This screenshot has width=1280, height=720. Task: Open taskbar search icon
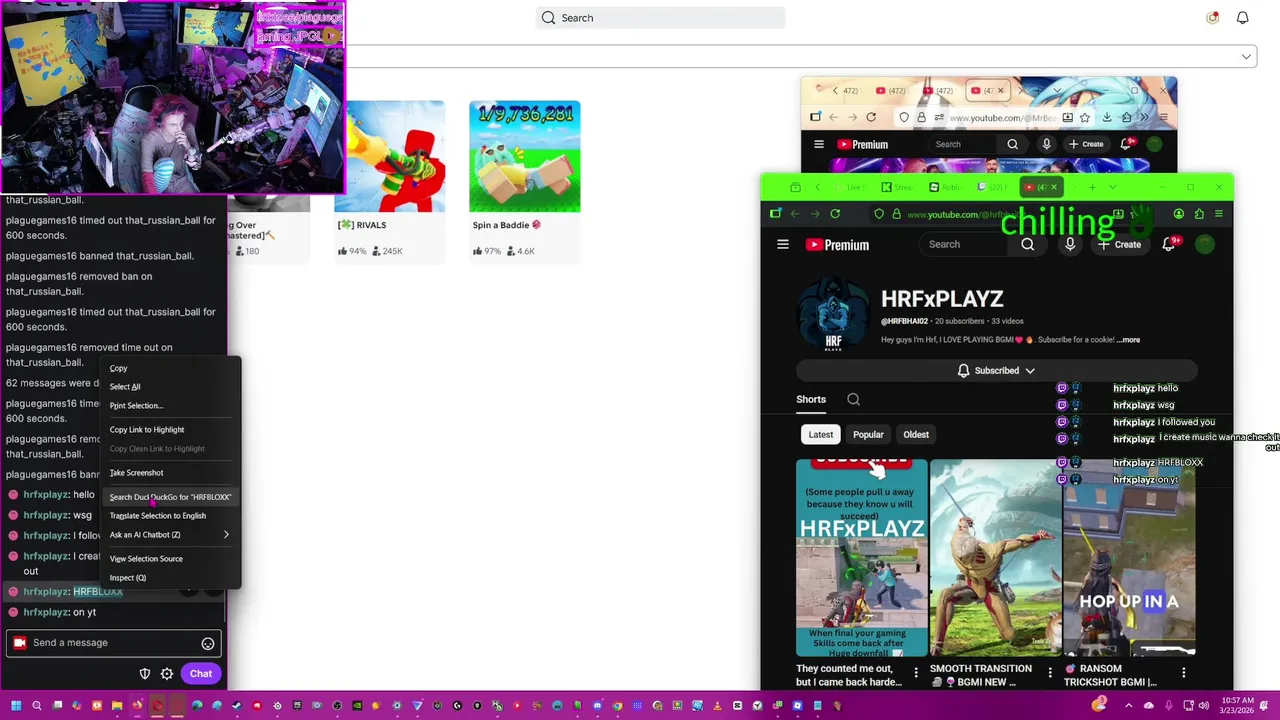click(37, 706)
